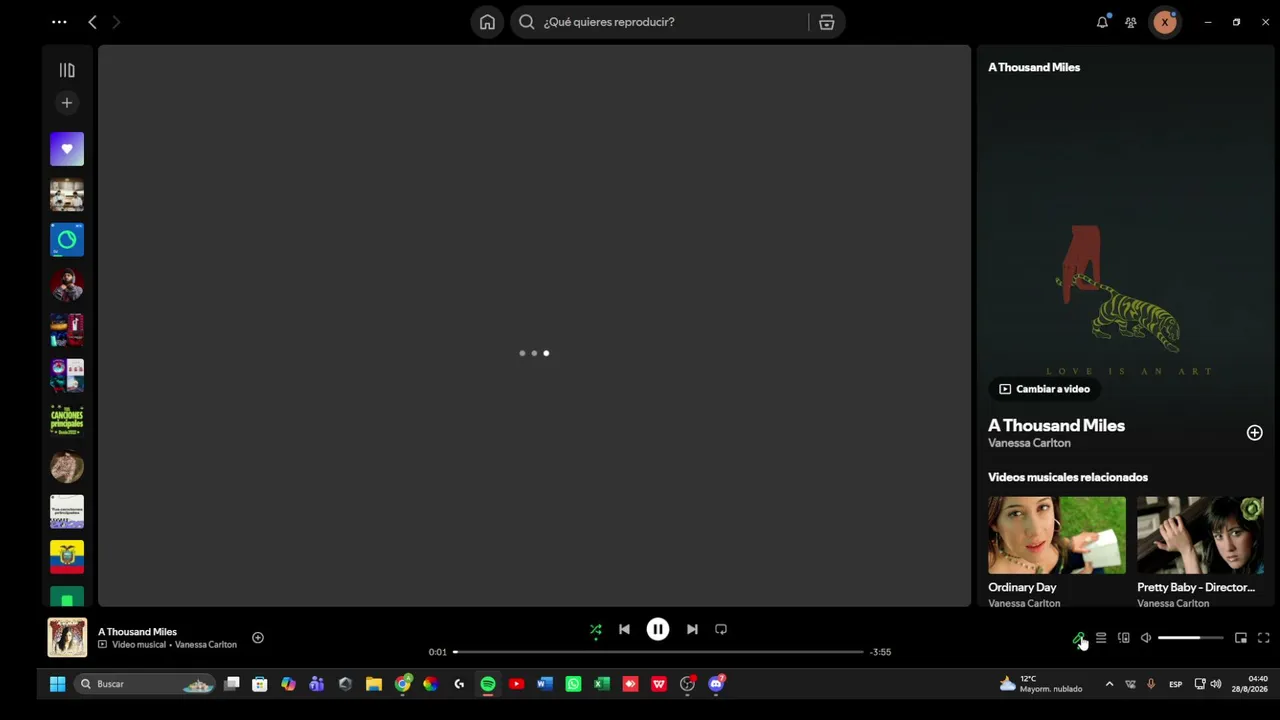
Task: Open File Explorer from taskbar
Action: point(374,684)
